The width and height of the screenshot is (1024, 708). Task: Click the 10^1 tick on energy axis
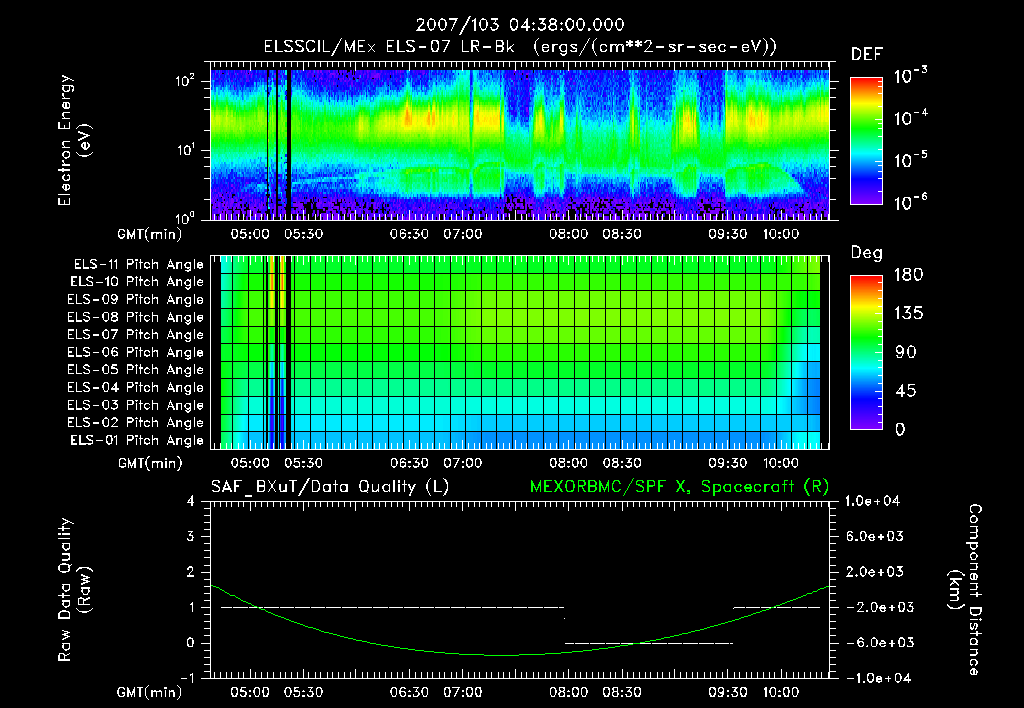pyautogui.click(x=185, y=150)
